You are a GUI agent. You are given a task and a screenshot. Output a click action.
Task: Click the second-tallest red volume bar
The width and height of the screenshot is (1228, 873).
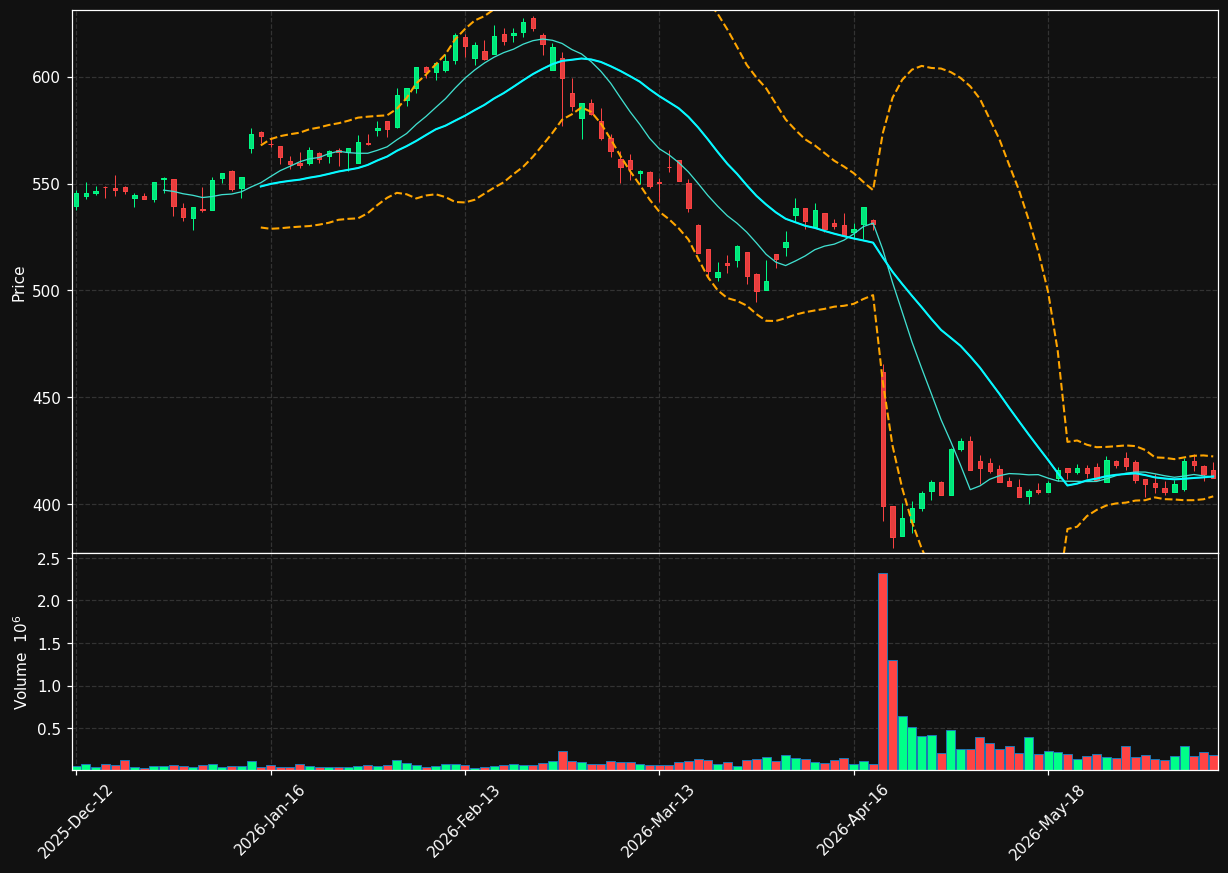pos(893,715)
